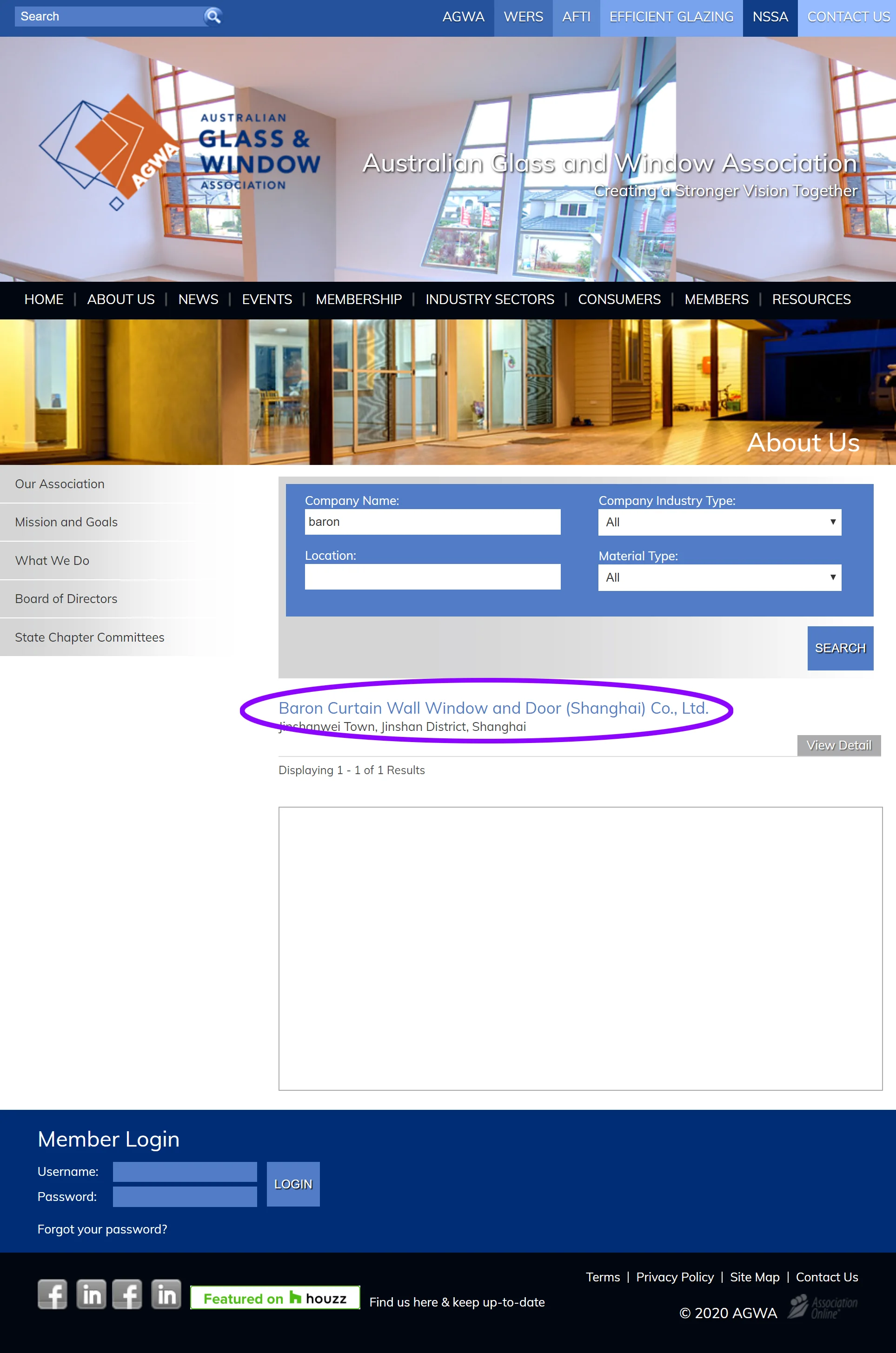The height and width of the screenshot is (1353, 896).
Task: Click the View Detail button
Action: pyautogui.click(x=838, y=745)
